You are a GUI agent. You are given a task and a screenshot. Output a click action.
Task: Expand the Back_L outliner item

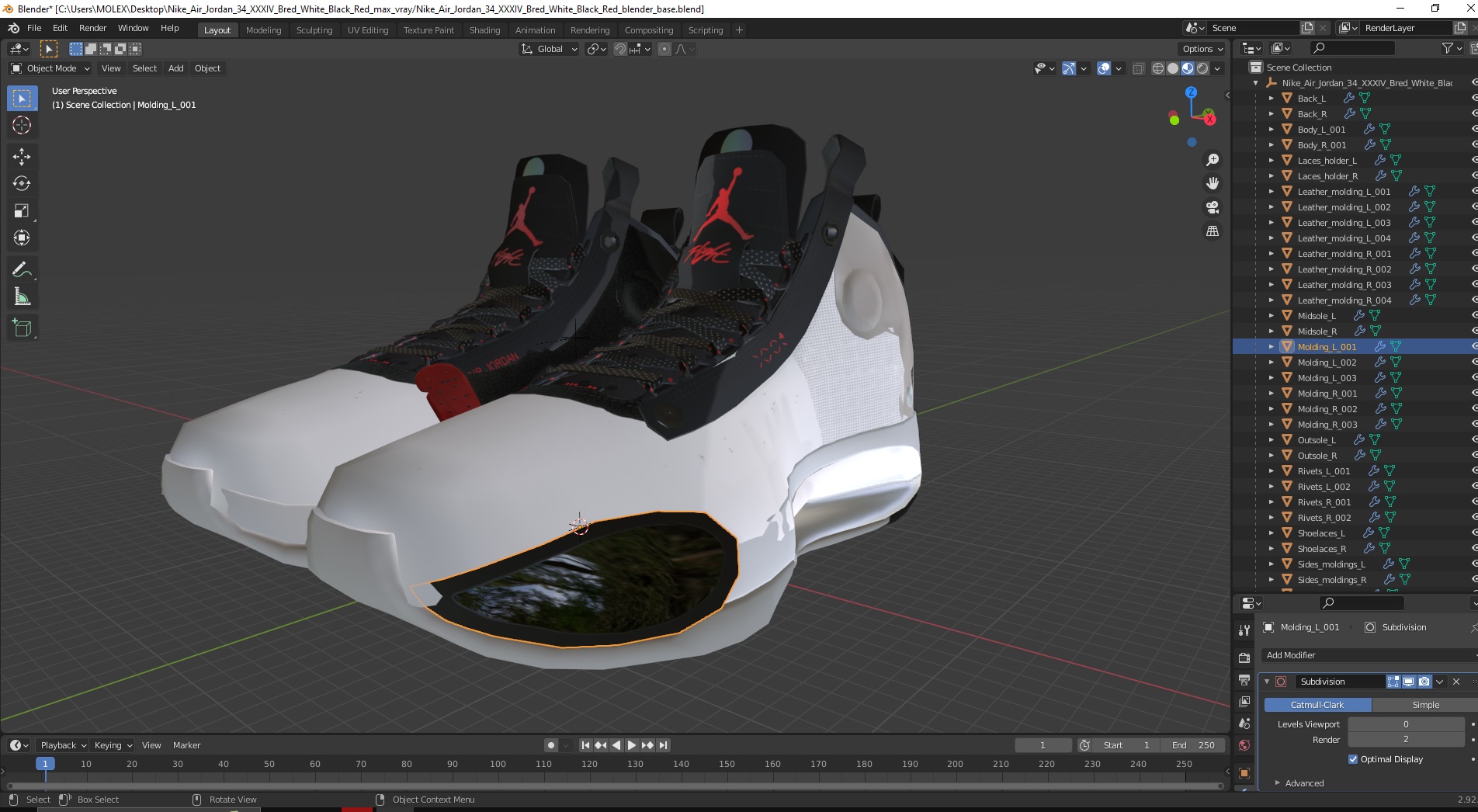click(x=1271, y=99)
